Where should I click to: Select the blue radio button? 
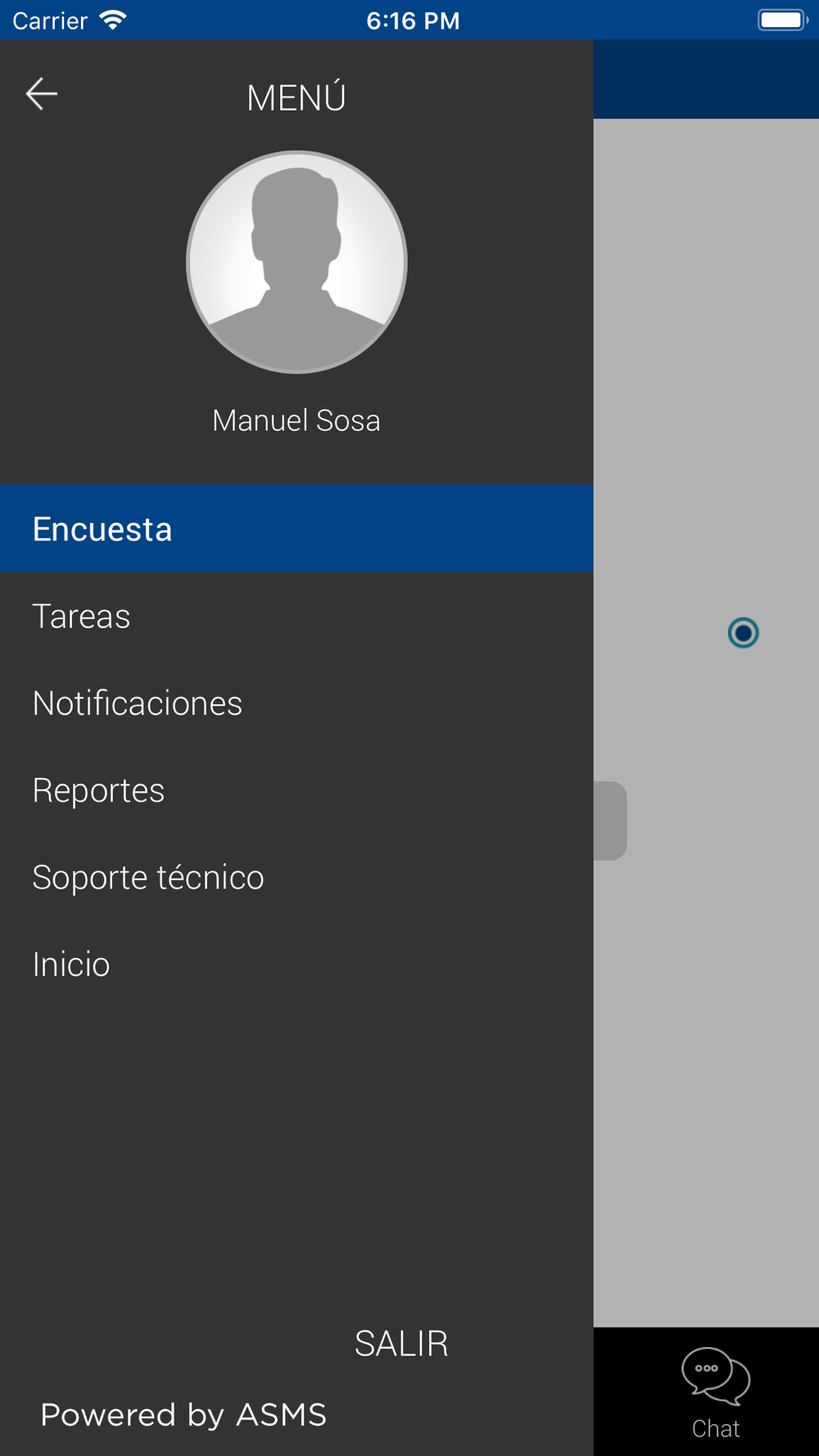tap(744, 633)
